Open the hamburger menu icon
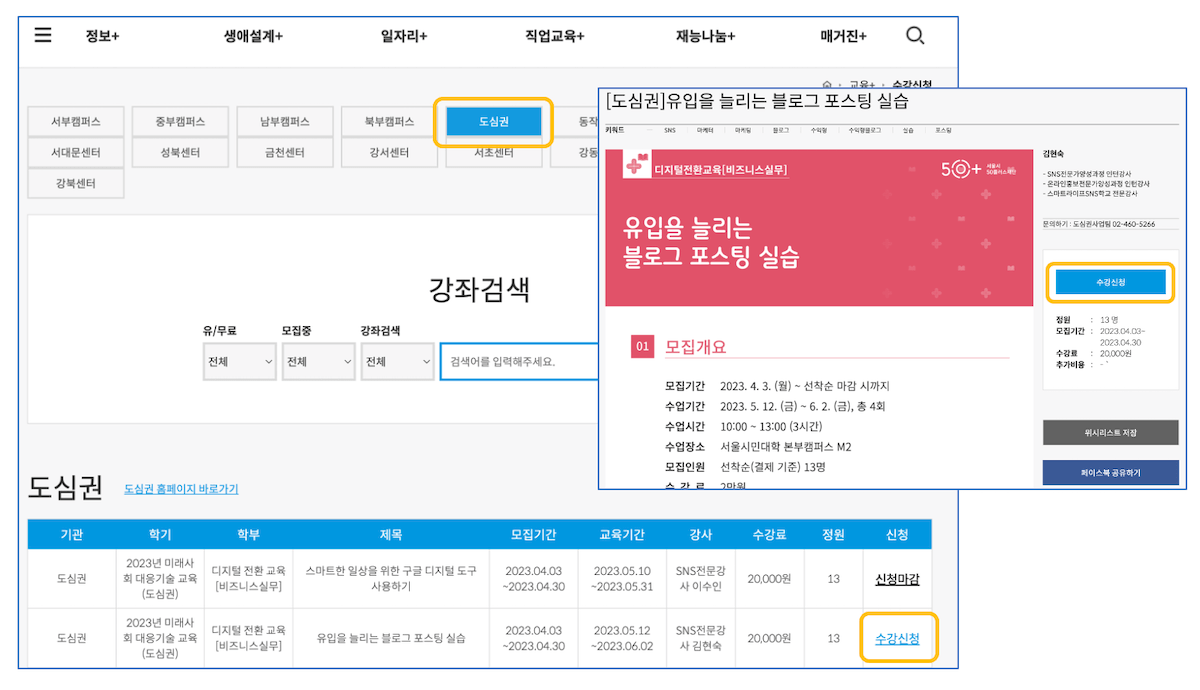Image resolution: width=1200 pixels, height=690 pixels. pos(43,35)
